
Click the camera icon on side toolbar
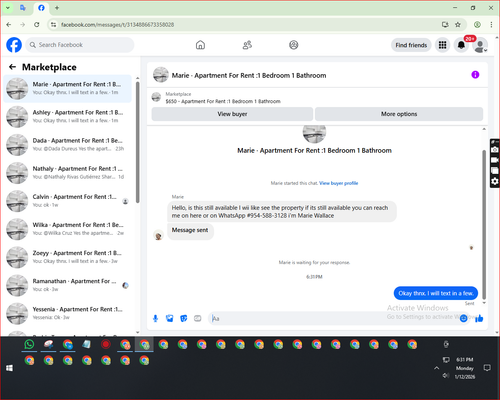click(495, 150)
